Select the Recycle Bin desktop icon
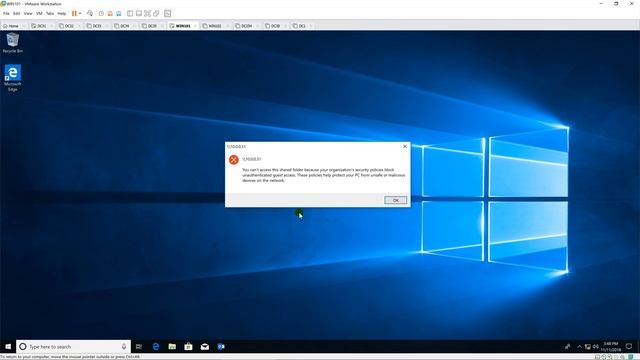The height and width of the screenshot is (360, 640). (x=13, y=43)
